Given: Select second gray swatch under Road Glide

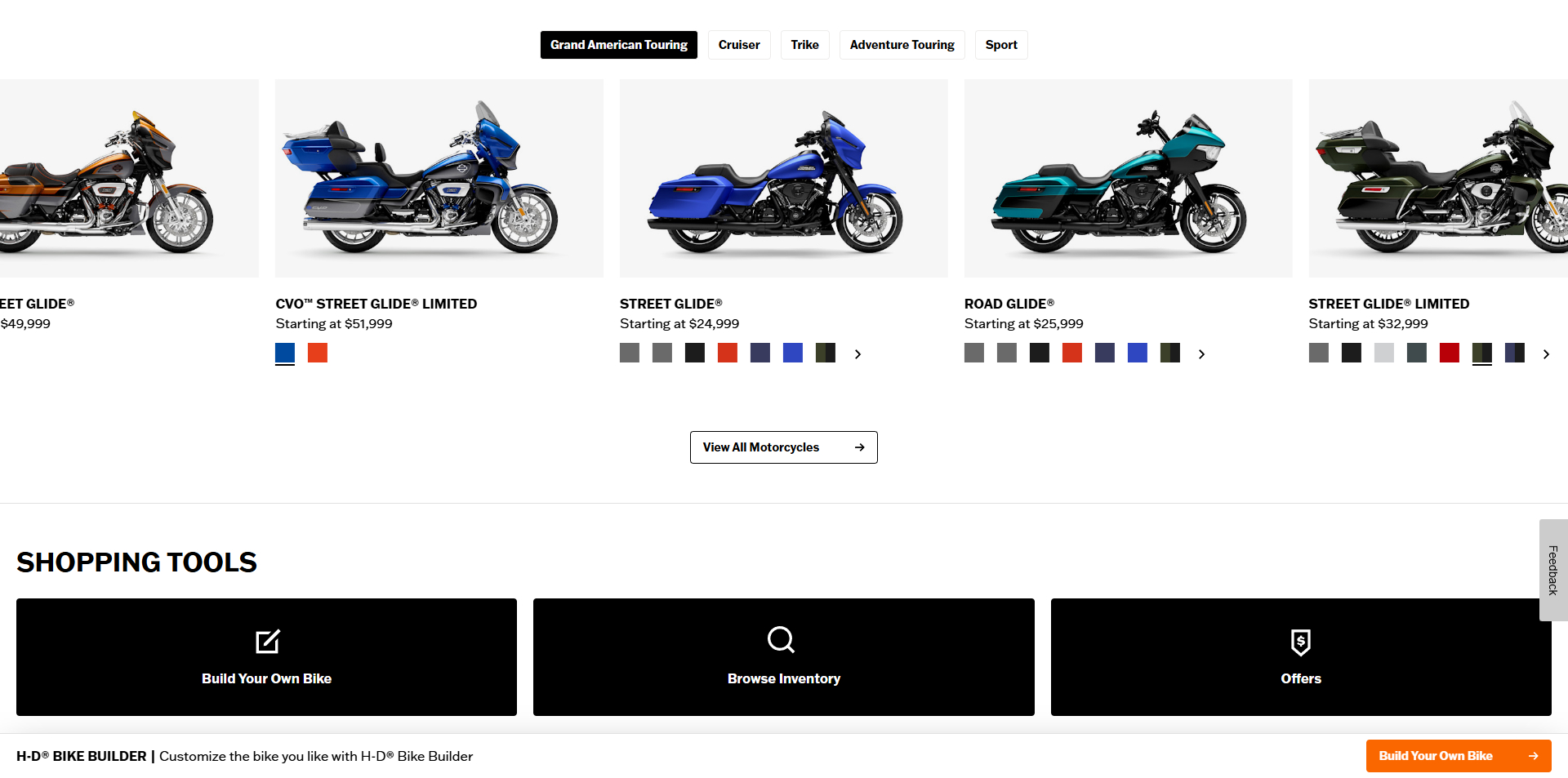Looking at the screenshot, I should [1007, 353].
